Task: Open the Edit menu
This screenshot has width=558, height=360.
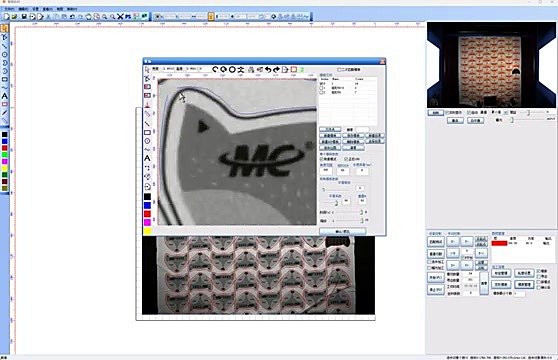Action: coord(23,9)
